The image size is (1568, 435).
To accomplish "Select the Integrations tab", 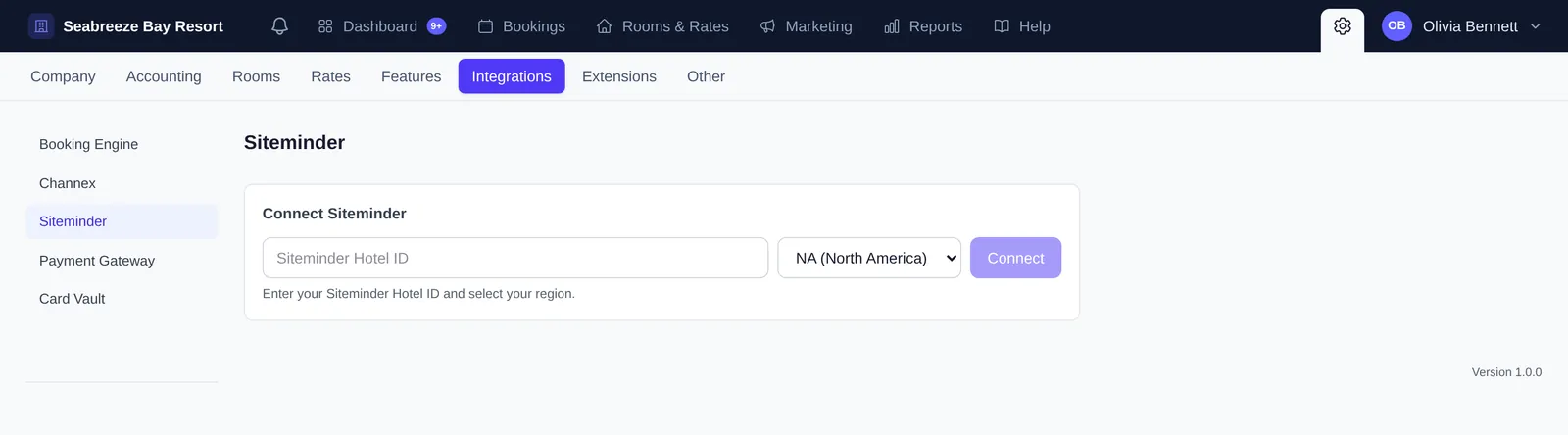I will (x=512, y=76).
